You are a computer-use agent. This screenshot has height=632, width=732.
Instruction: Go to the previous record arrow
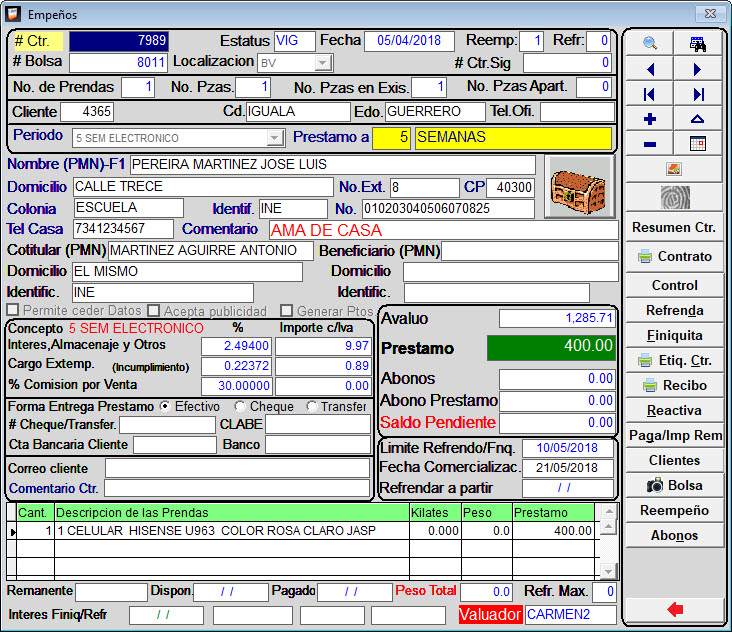[650, 69]
